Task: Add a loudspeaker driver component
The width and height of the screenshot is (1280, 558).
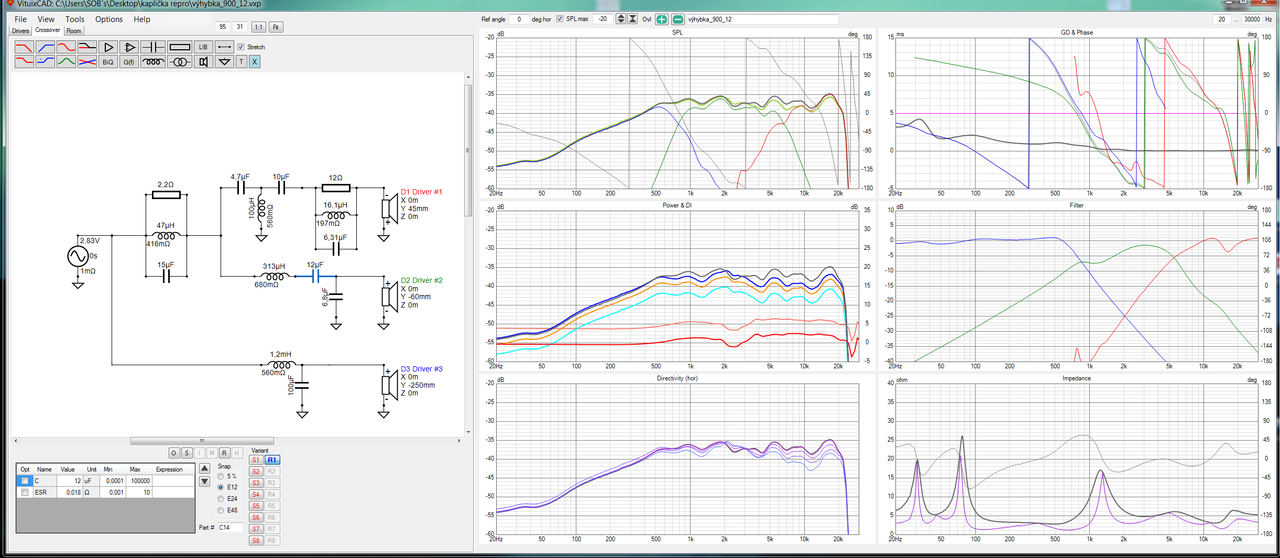Action: pyautogui.click(x=203, y=62)
